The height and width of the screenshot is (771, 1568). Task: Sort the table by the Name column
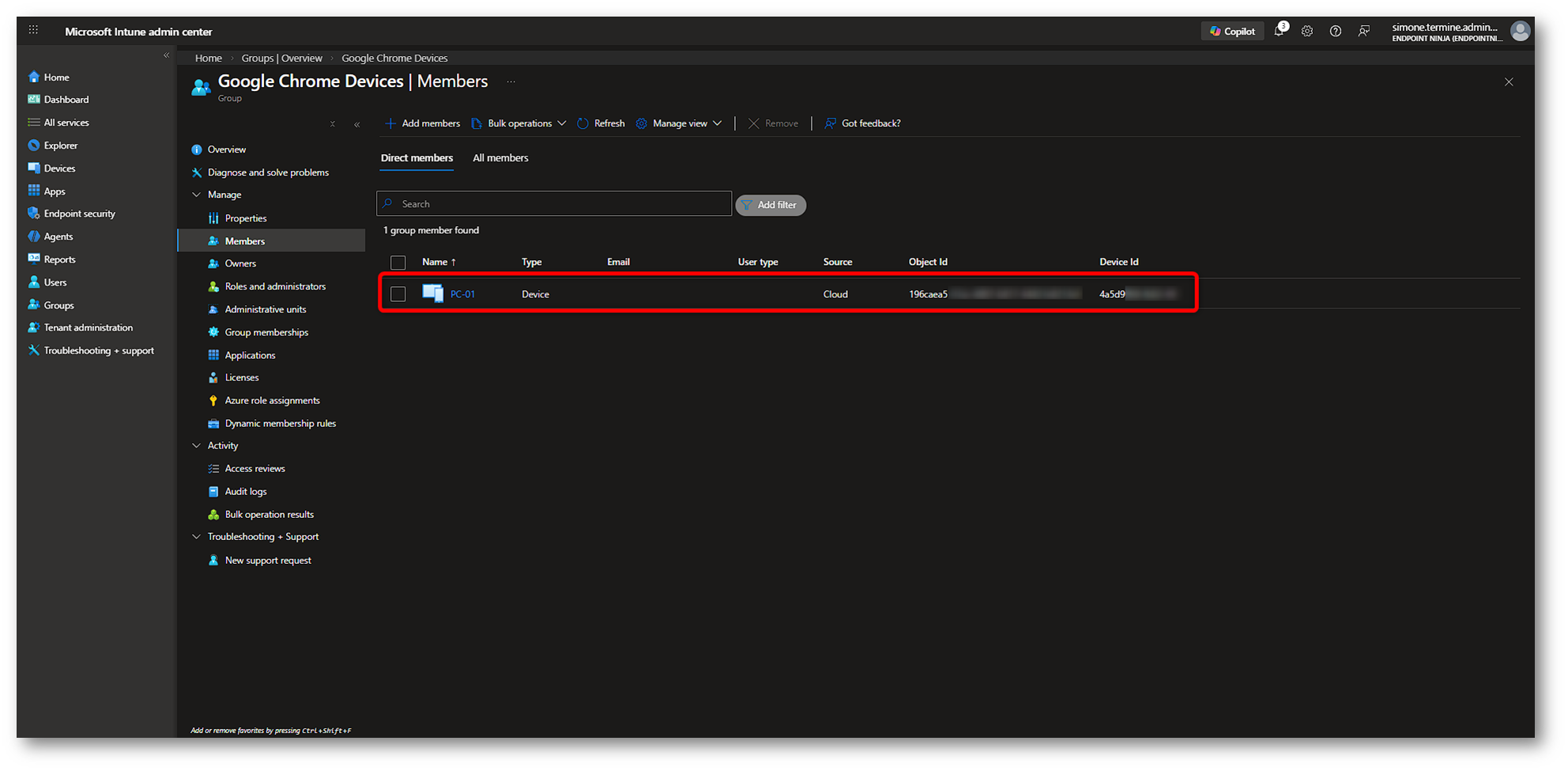tap(439, 262)
